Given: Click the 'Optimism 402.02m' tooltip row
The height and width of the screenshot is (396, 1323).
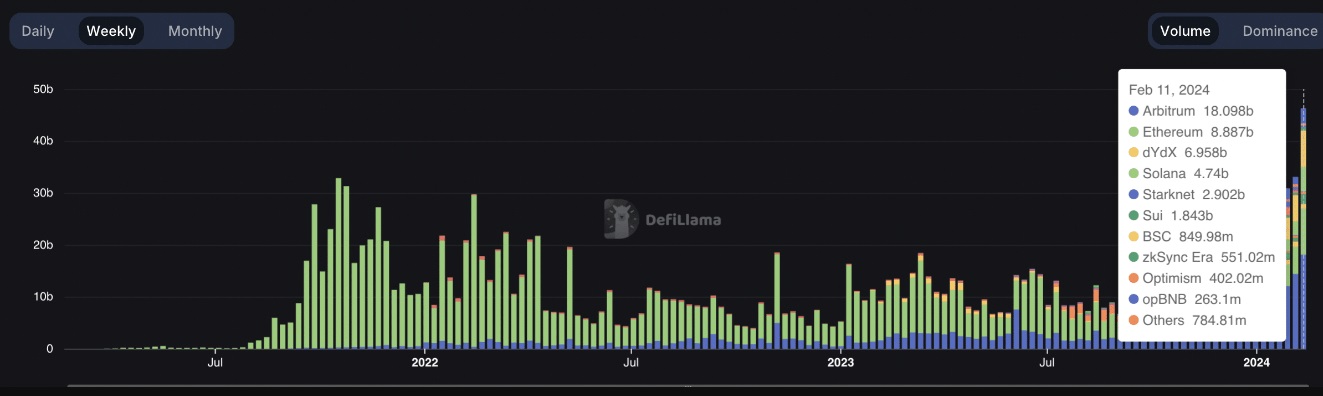Looking at the screenshot, I should pyautogui.click(x=1195, y=278).
